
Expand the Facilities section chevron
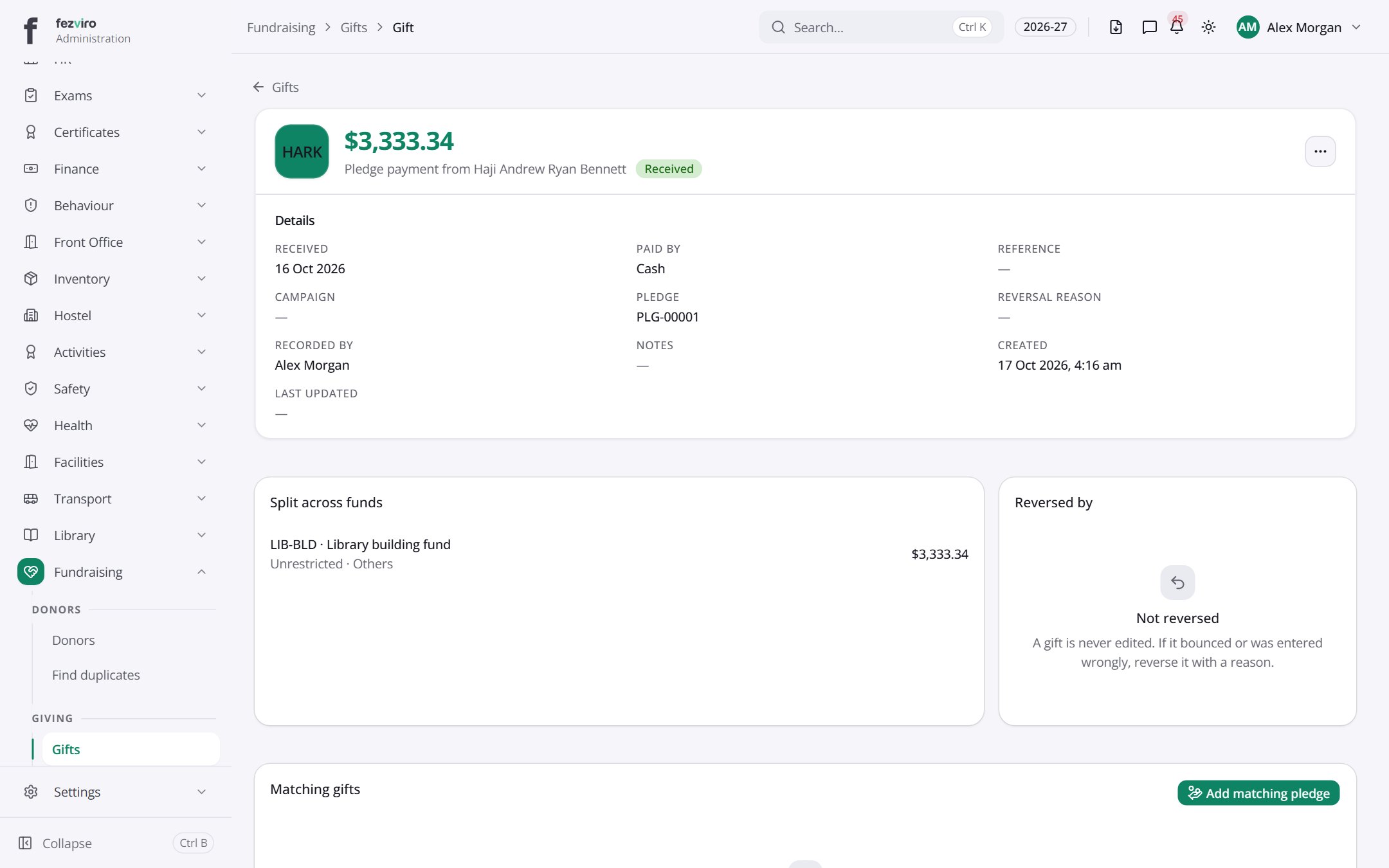tap(201, 462)
